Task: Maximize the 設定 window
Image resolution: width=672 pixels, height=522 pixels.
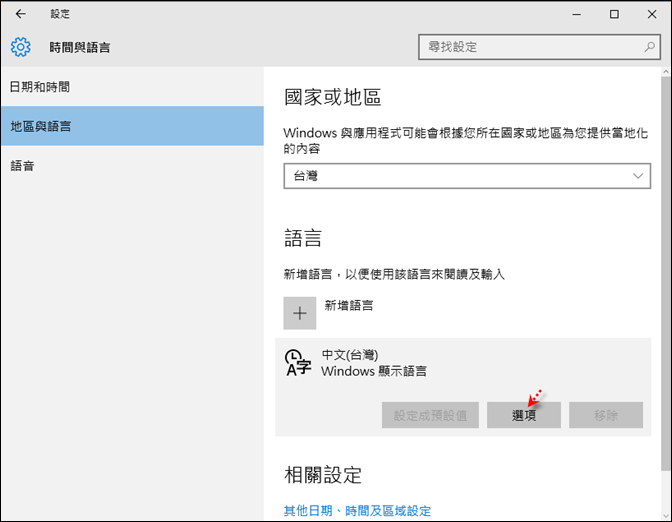Action: click(614, 14)
